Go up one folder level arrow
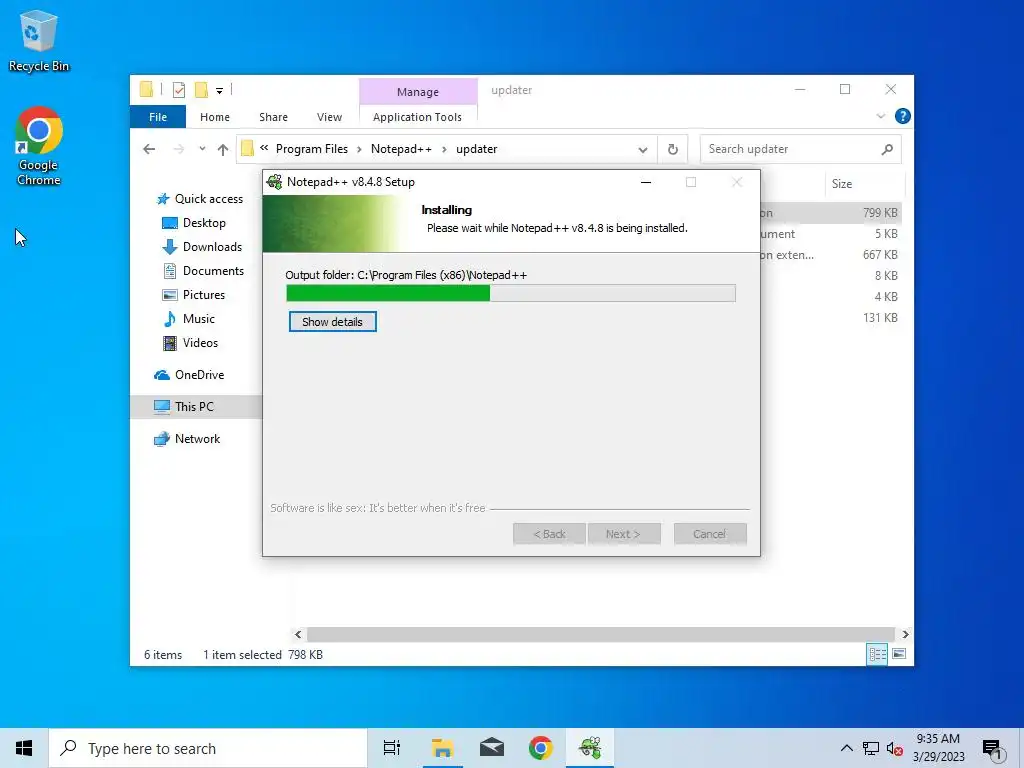 click(x=223, y=150)
